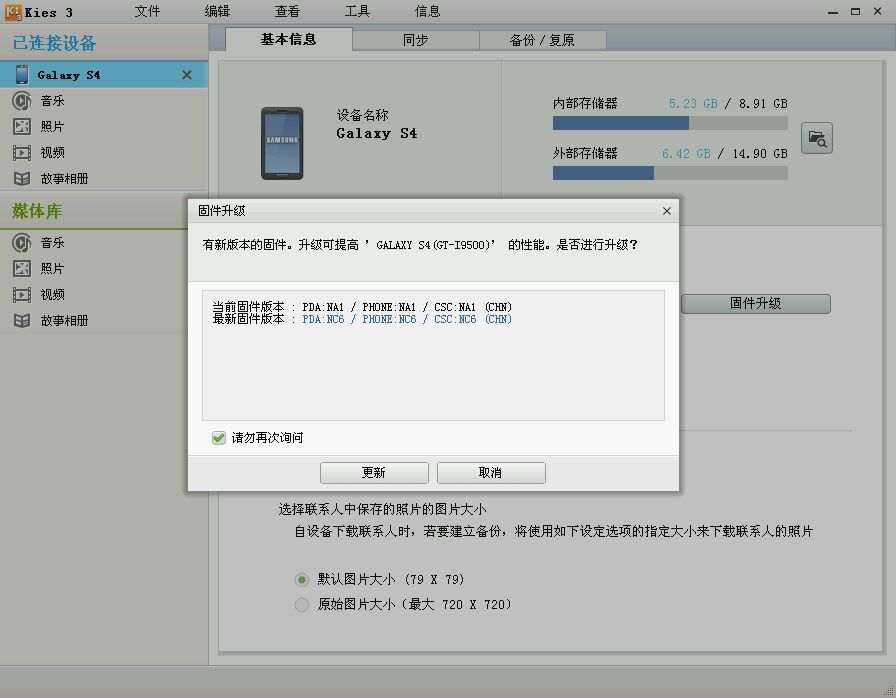Open connected device 照片 icon
Viewport: 896px width, 698px height.
22,126
